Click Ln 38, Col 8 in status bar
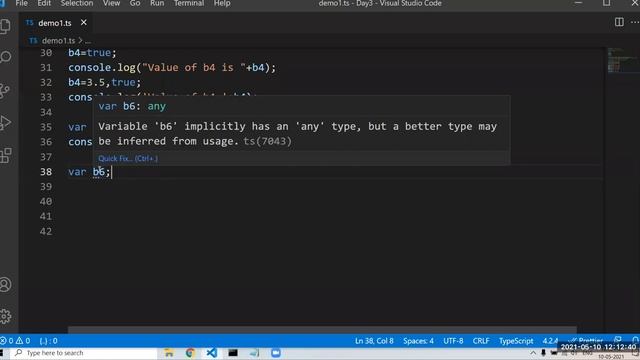Screen dimensions: 640x360 click(374, 340)
